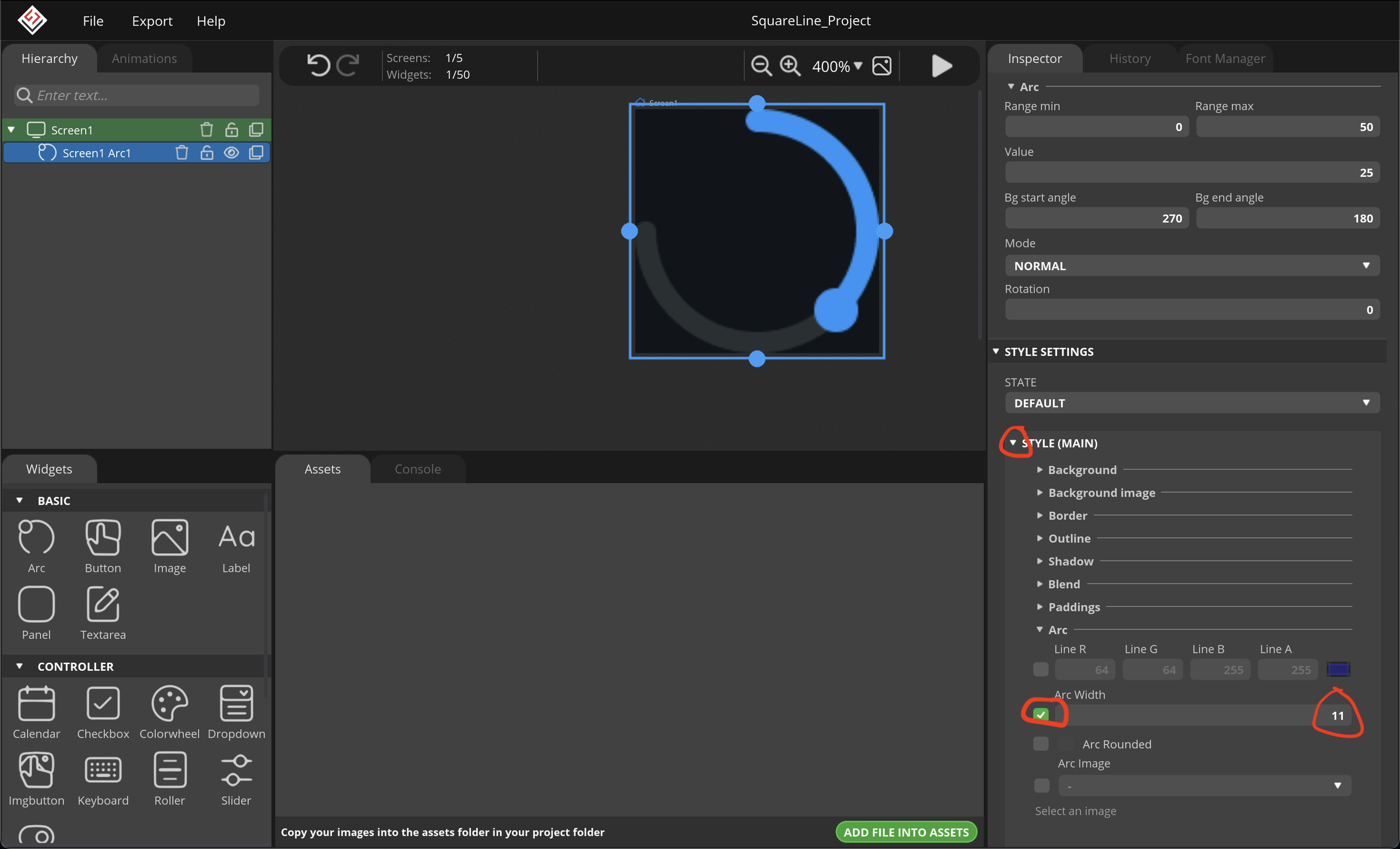1400x849 pixels.
Task: Click the undo arrow icon
Action: click(318, 65)
